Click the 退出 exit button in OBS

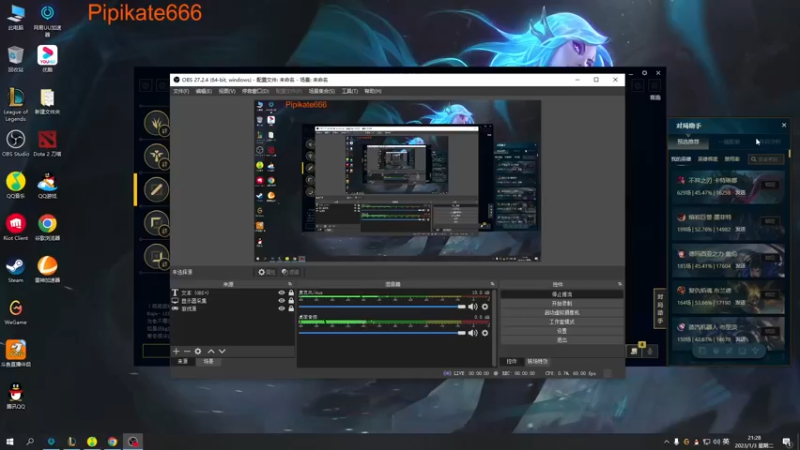(562, 340)
